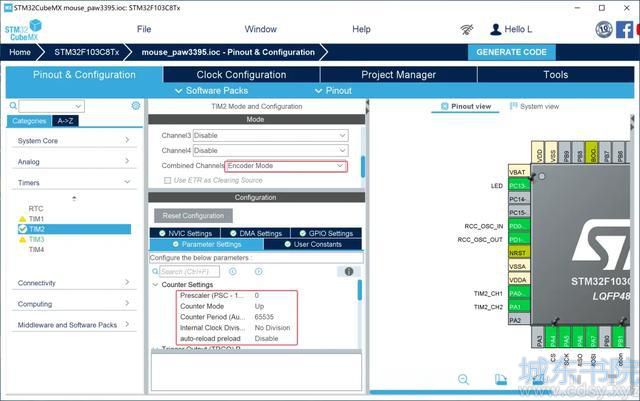The height and width of the screenshot is (401, 640).
Task: Click the connectivity status icon beside Hello L
Action: click(467, 29)
